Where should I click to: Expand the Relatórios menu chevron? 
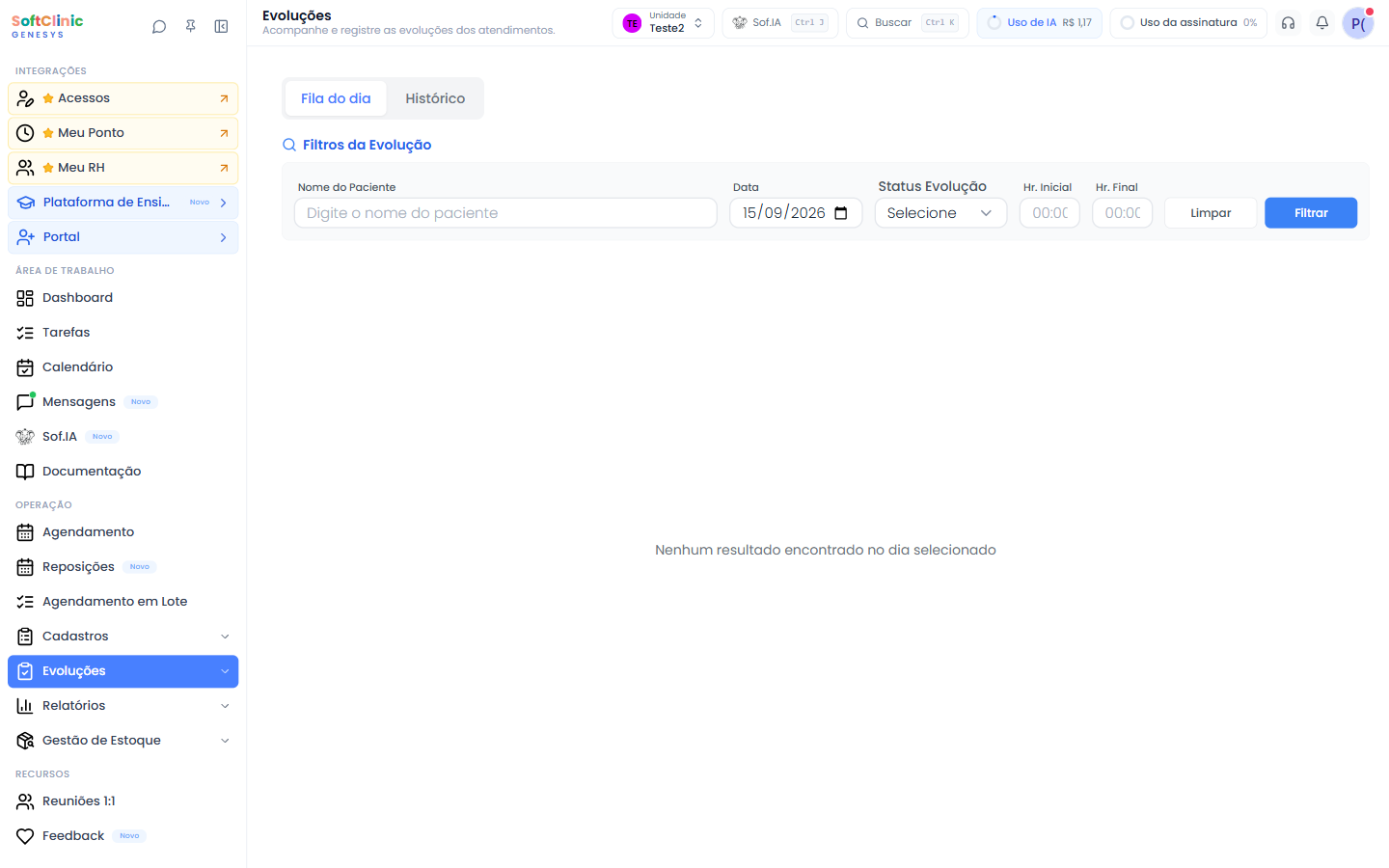click(x=225, y=706)
